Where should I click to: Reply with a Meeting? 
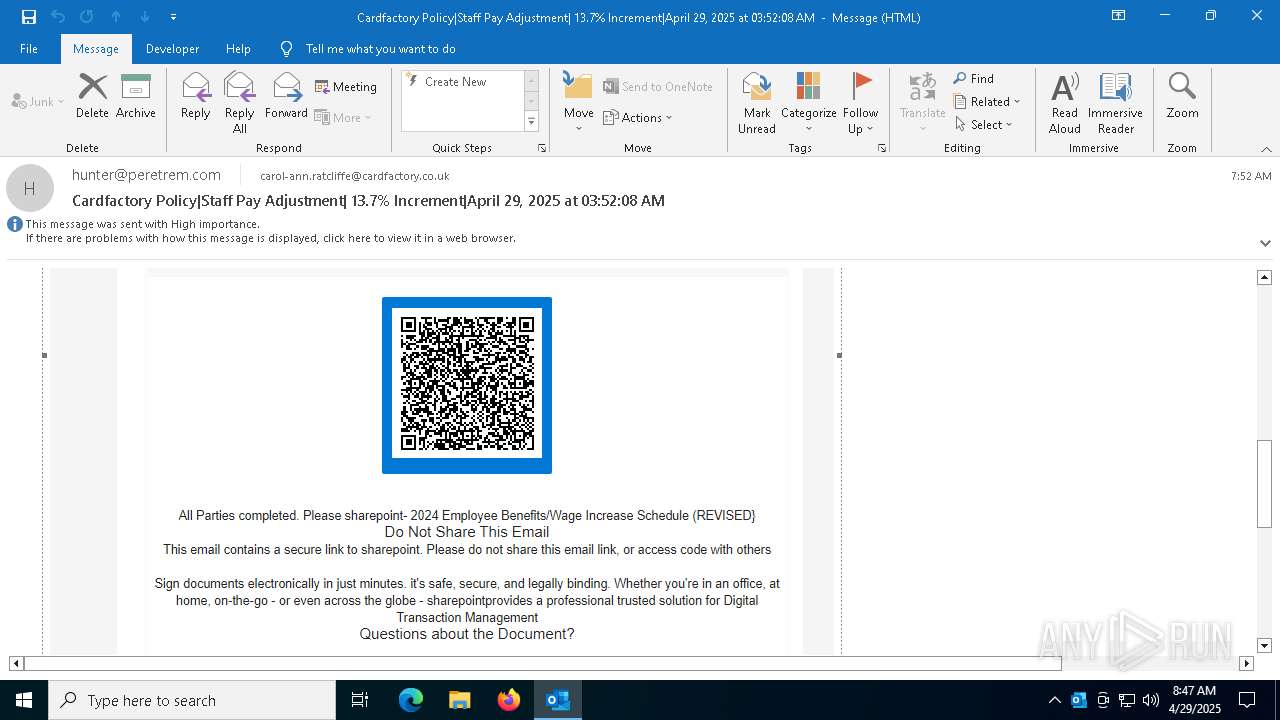(x=346, y=87)
